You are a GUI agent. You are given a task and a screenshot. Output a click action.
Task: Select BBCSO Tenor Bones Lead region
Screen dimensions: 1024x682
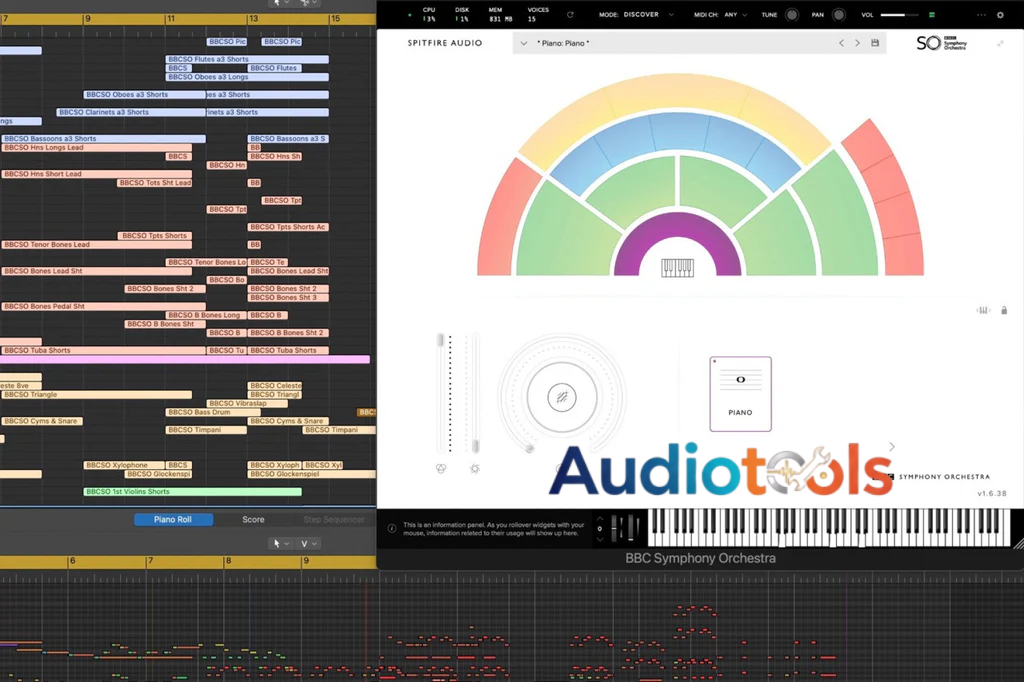coord(97,244)
